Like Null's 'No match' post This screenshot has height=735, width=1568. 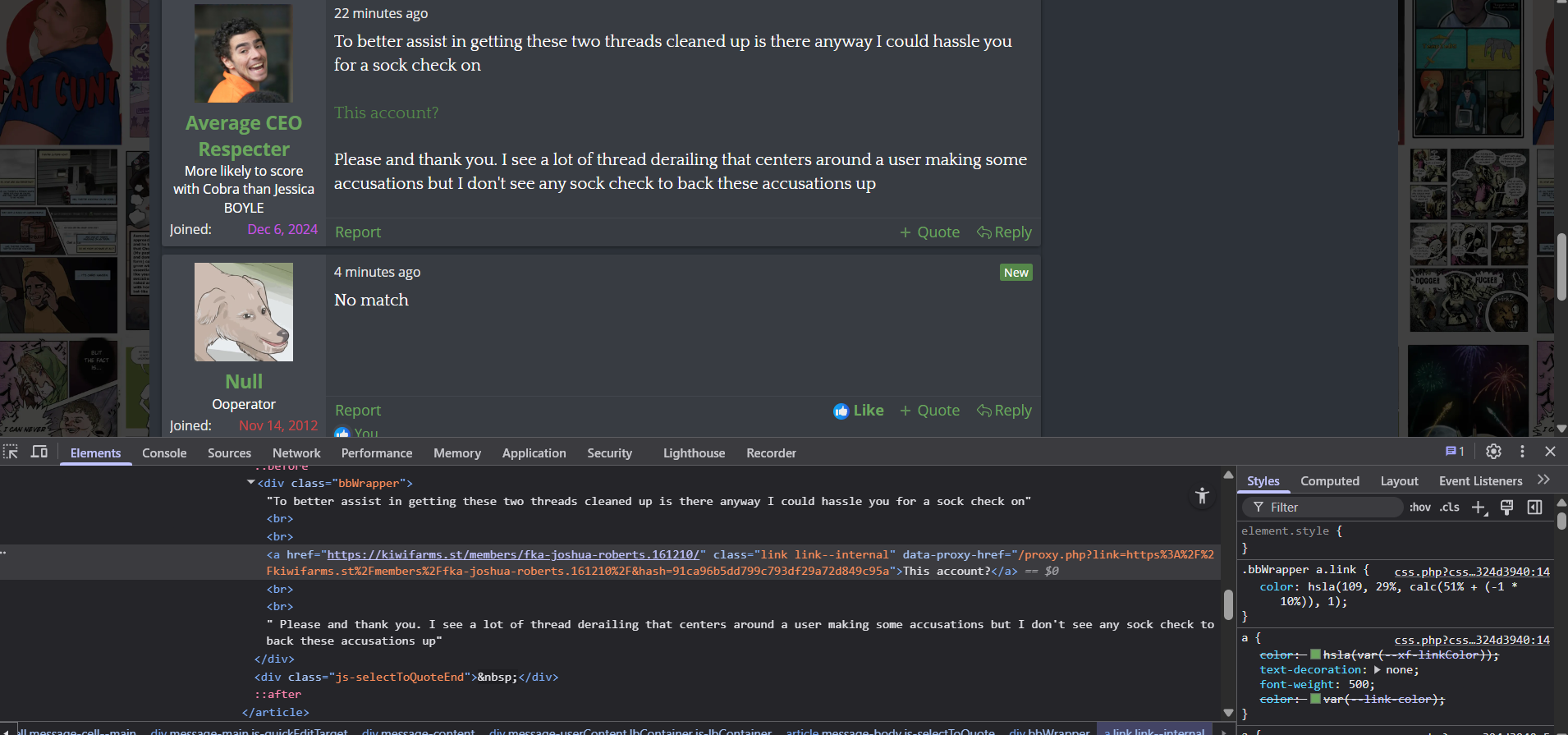tap(859, 411)
